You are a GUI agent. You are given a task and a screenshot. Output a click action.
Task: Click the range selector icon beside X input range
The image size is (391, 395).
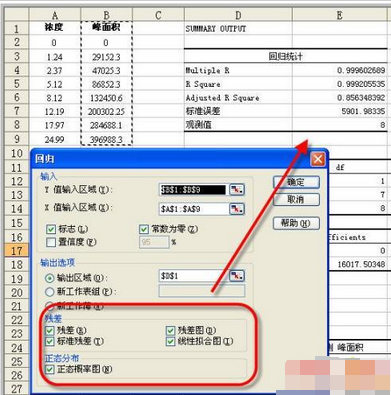(237, 209)
